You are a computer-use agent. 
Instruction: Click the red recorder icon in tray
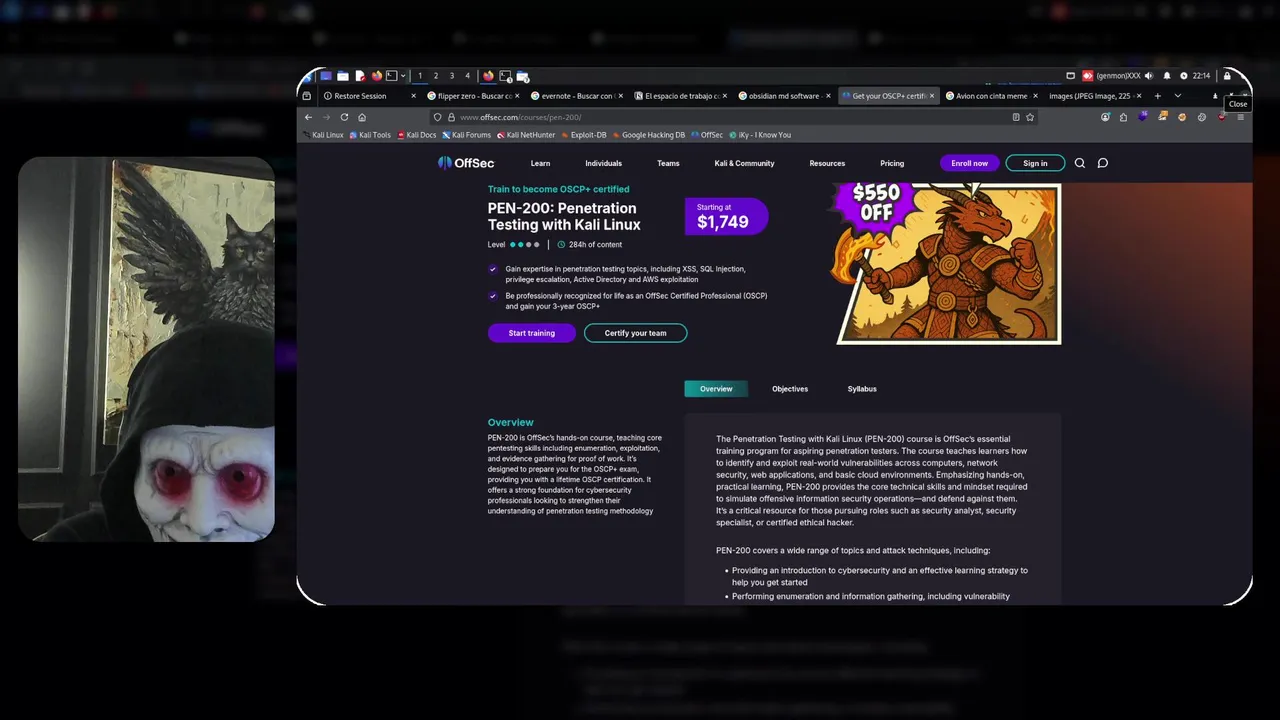[x=1088, y=76]
